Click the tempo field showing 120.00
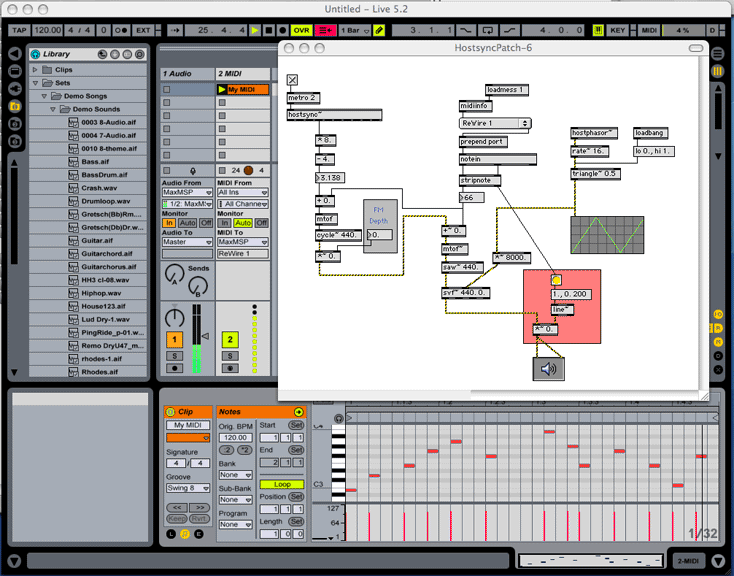This screenshot has width=734, height=576. click(47, 30)
